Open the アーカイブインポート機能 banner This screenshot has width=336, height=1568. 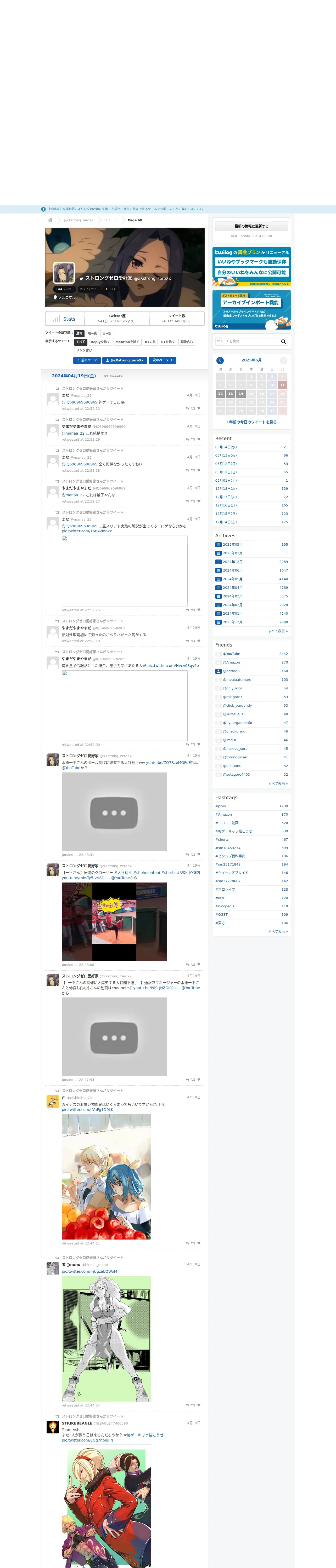[x=251, y=310]
